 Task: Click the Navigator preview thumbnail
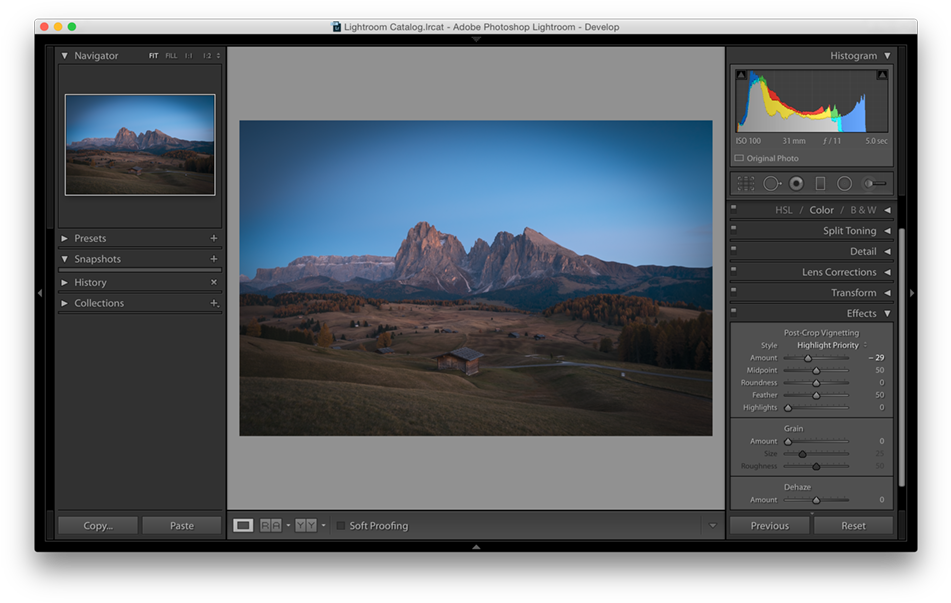click(140, 144)
